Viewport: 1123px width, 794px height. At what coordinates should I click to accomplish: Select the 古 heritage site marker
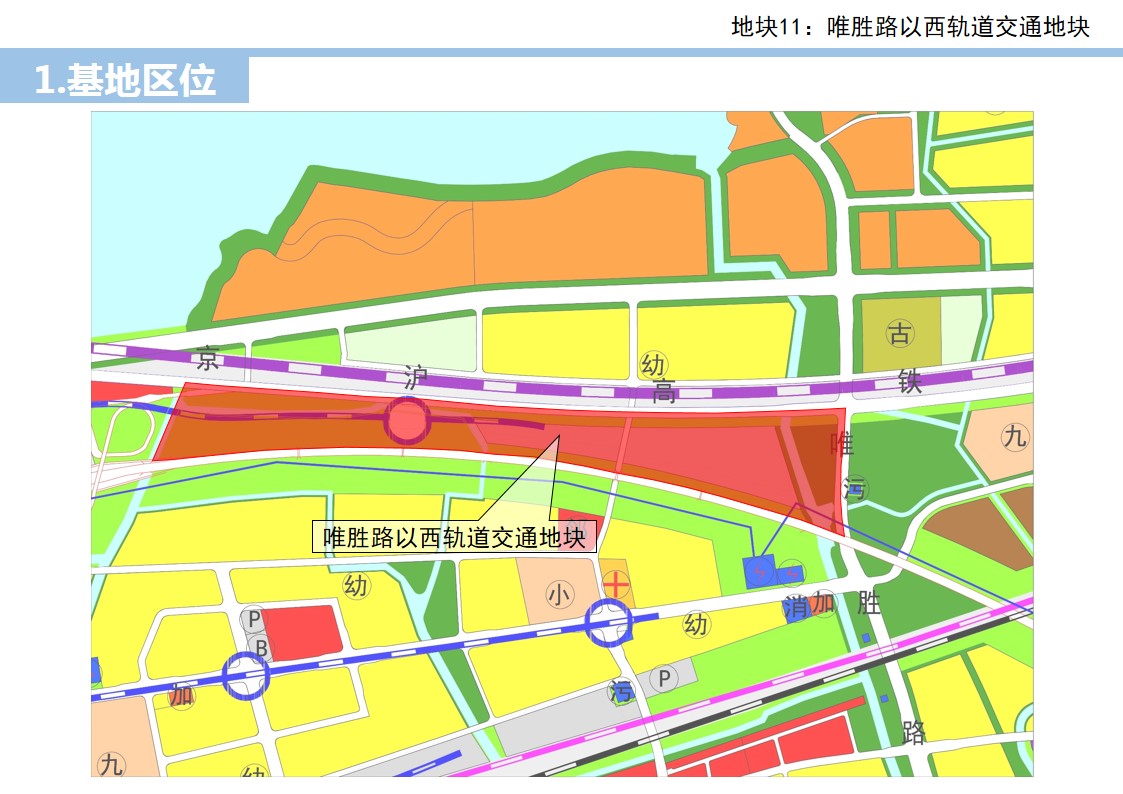pos(900,334)
